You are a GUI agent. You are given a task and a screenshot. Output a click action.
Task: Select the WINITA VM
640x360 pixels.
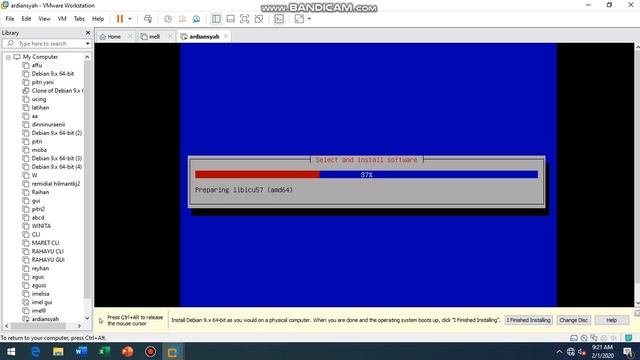pos(41,226)
